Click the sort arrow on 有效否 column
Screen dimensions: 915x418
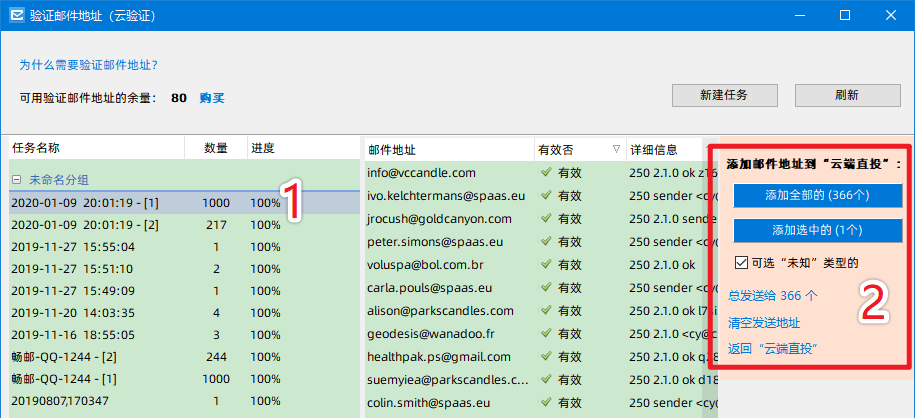click(x=616, y=149)
